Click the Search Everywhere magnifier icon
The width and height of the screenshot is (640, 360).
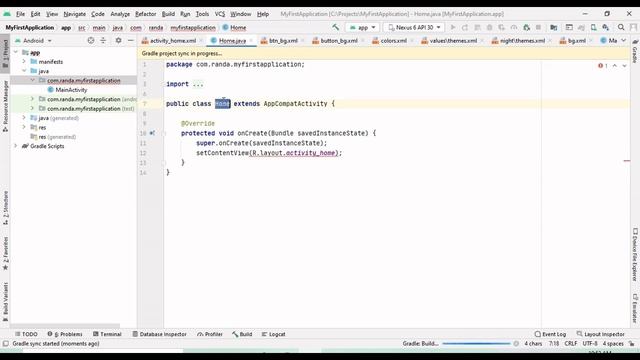621,27
